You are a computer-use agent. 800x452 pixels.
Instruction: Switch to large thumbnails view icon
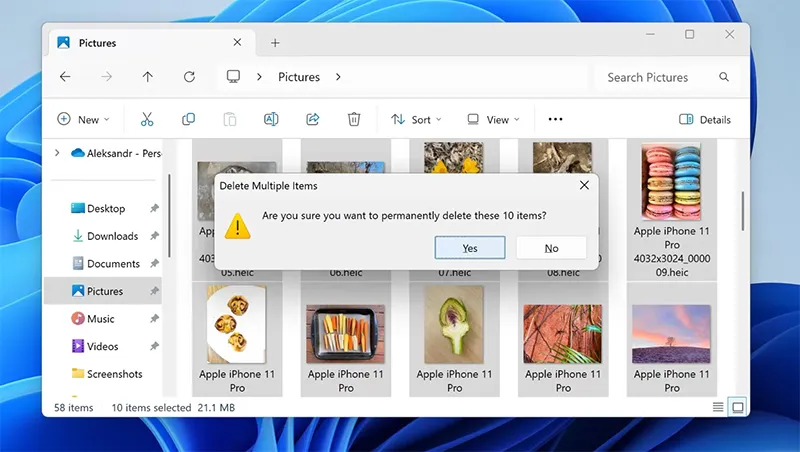pos(738,407)
